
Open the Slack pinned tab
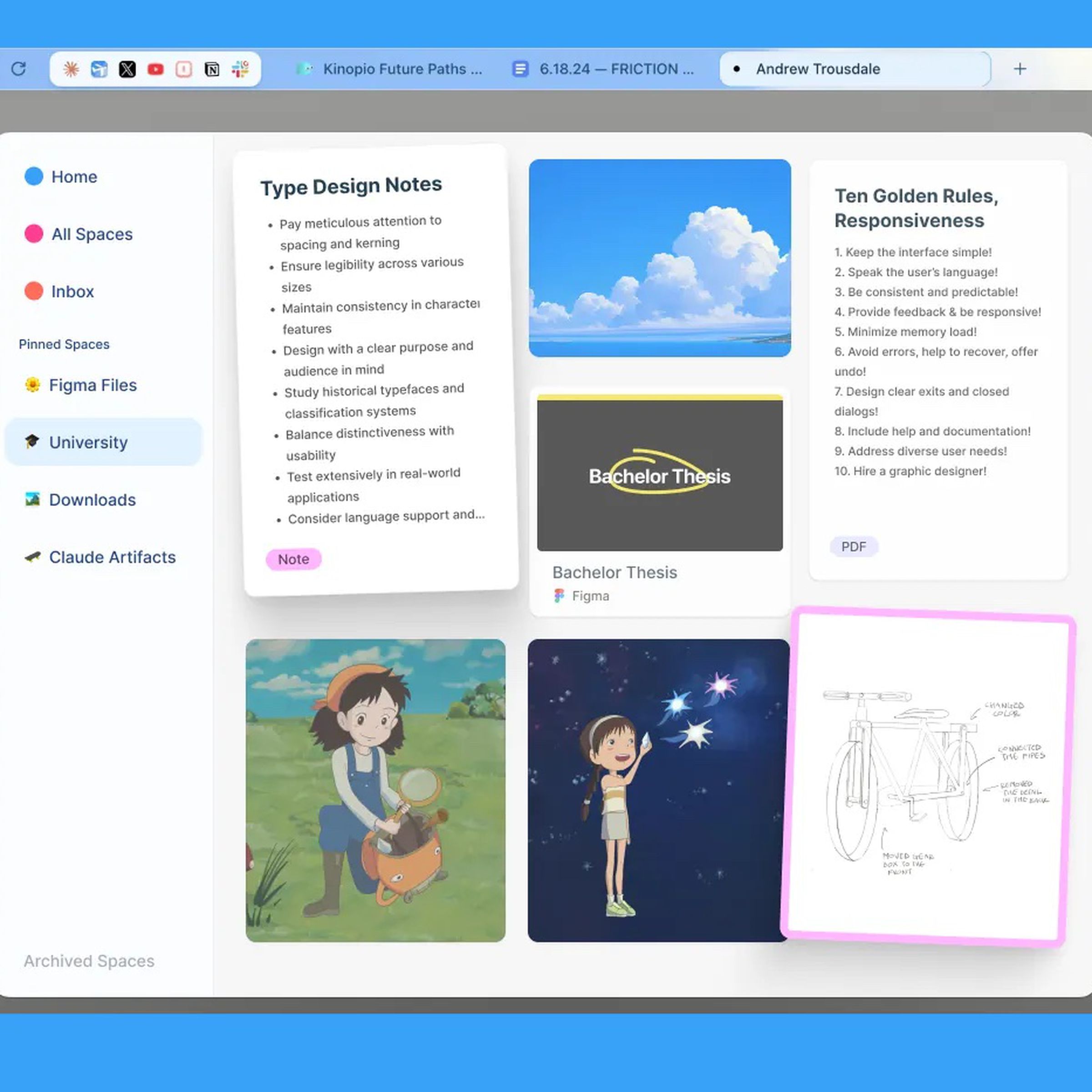click(240, 69)
